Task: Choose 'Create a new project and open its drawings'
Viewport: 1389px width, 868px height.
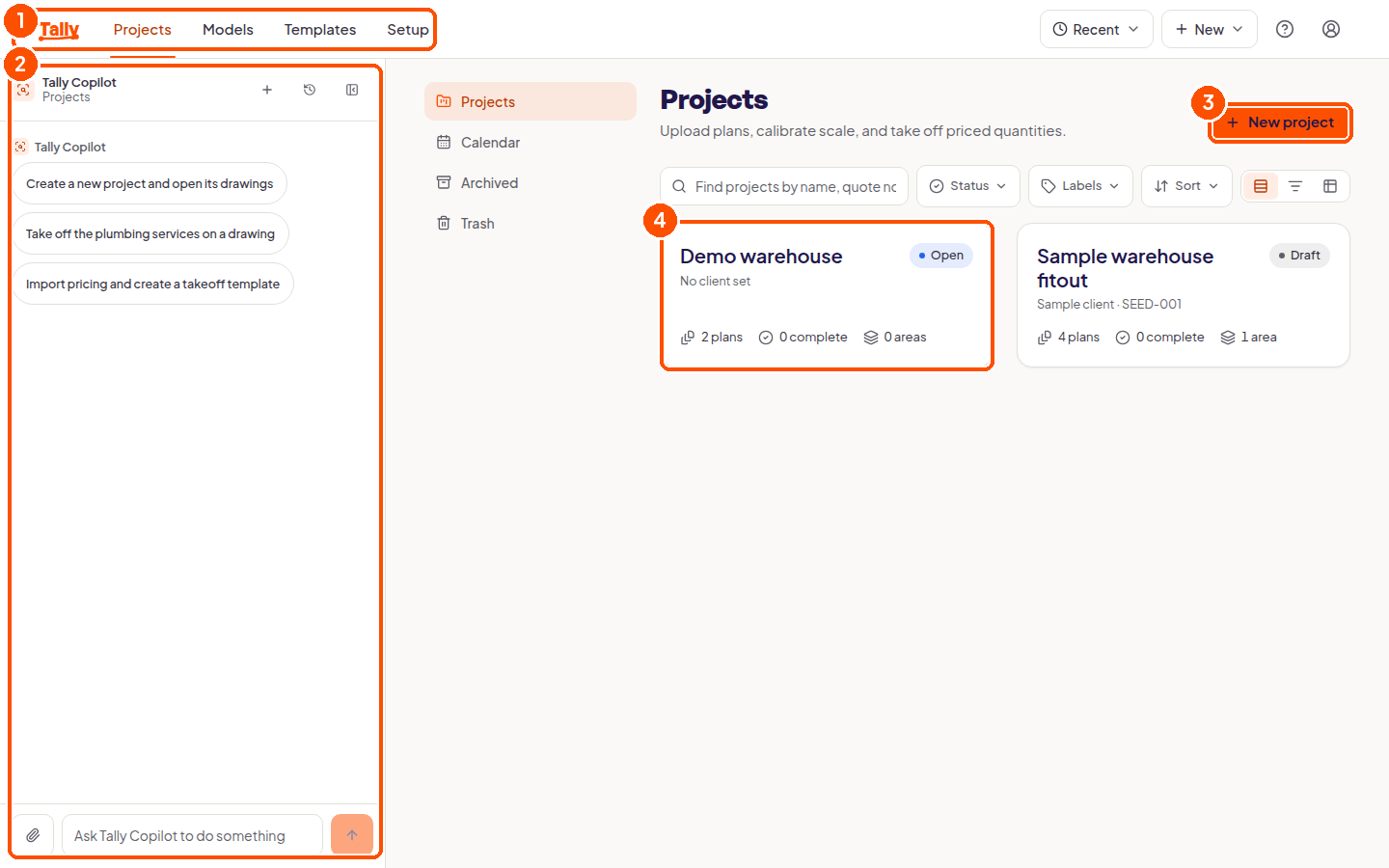Action: coord(150,183)
